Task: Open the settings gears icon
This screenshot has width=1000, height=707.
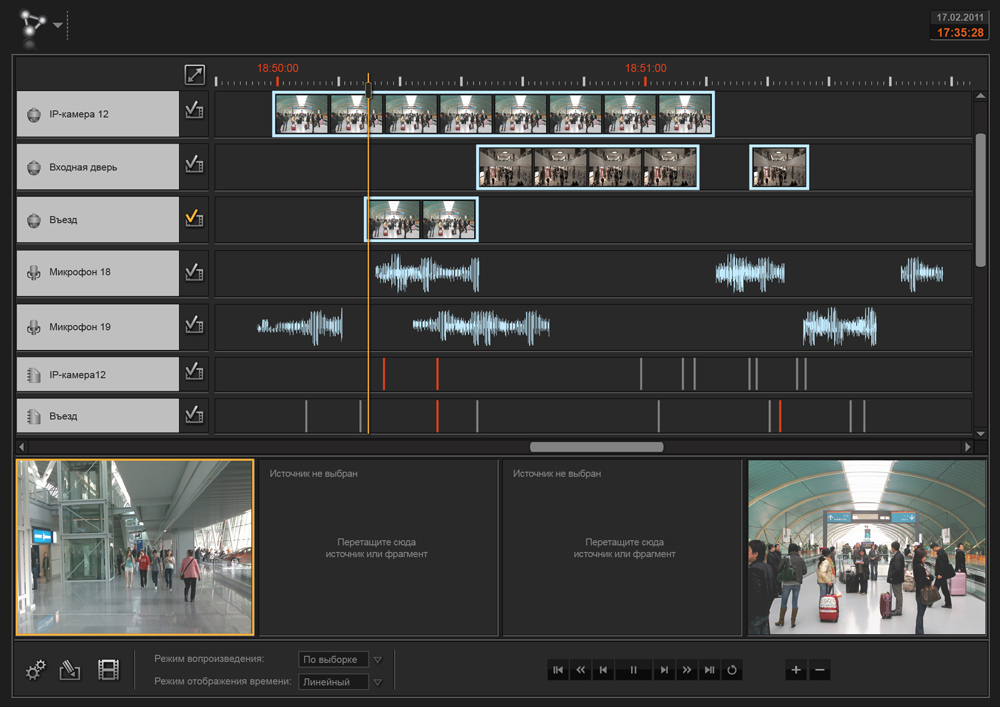Action: tap(36, 670)
